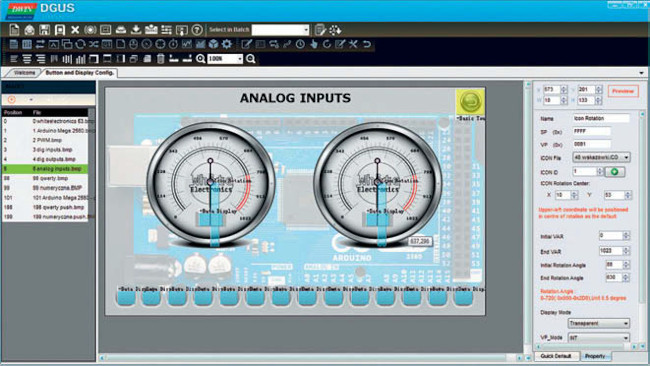Switch to the Quick Default tab
This screenshot has width=650, height=366.
[x=555, y=356]
